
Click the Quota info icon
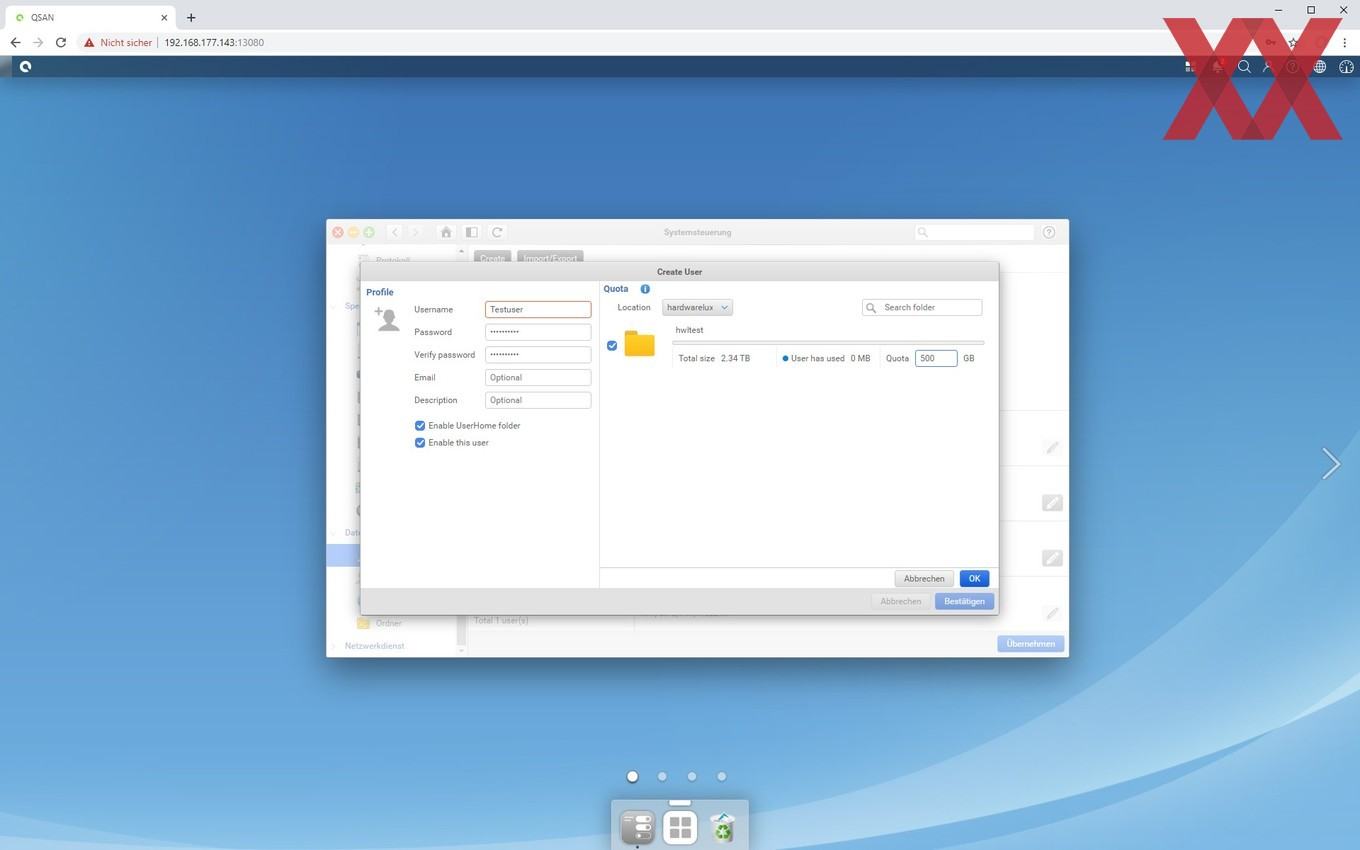click(x=645, y=289)
